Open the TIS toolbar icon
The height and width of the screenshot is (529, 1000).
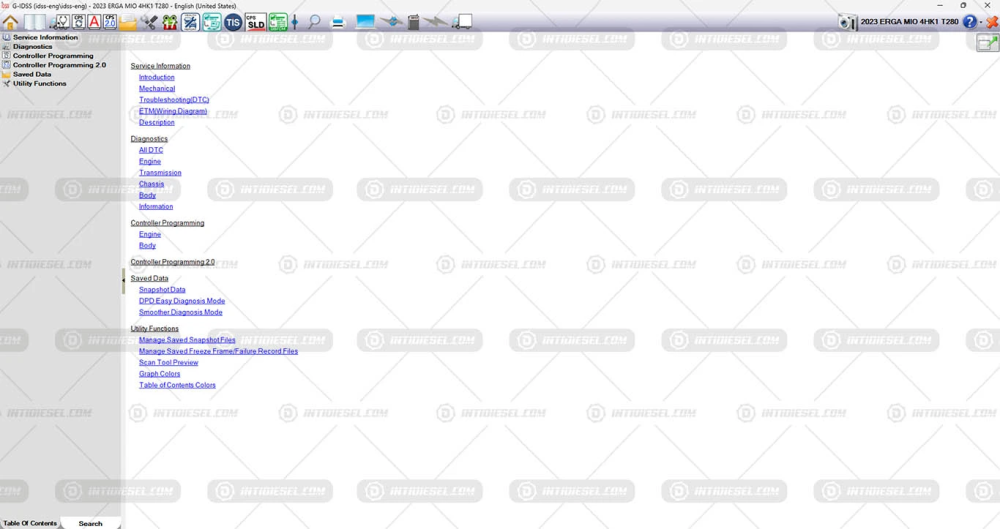click(233, 22)
